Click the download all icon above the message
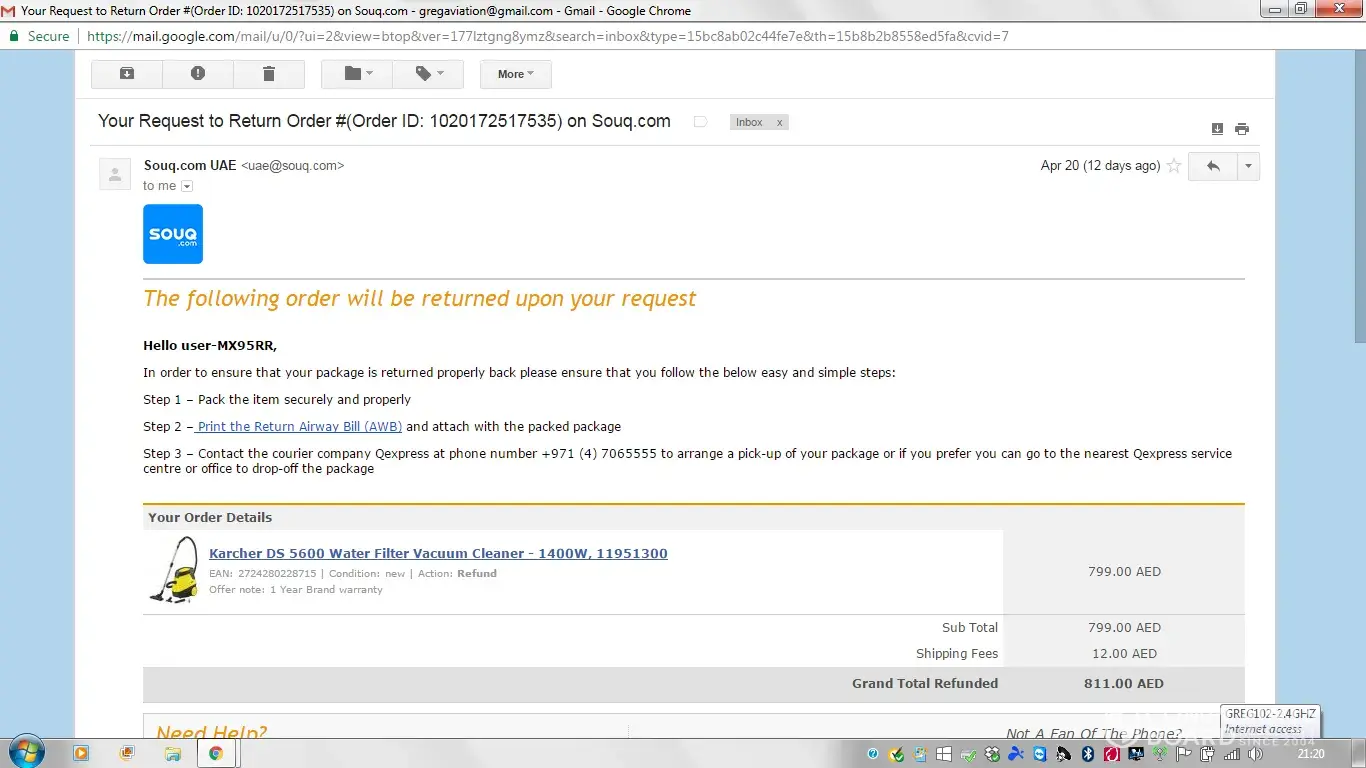Screen dimensions: 1366x768 [1217, 129]
